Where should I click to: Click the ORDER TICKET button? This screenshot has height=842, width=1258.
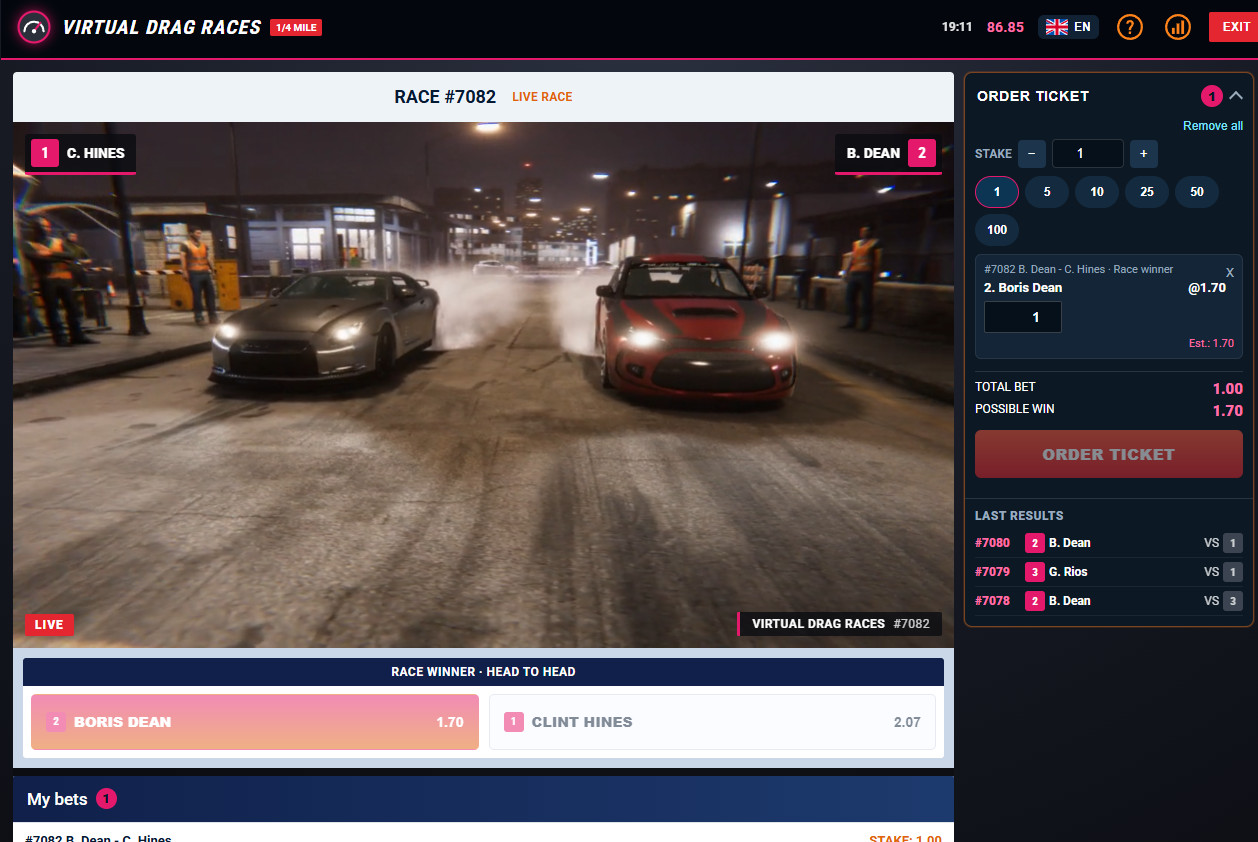(1109, 454)
